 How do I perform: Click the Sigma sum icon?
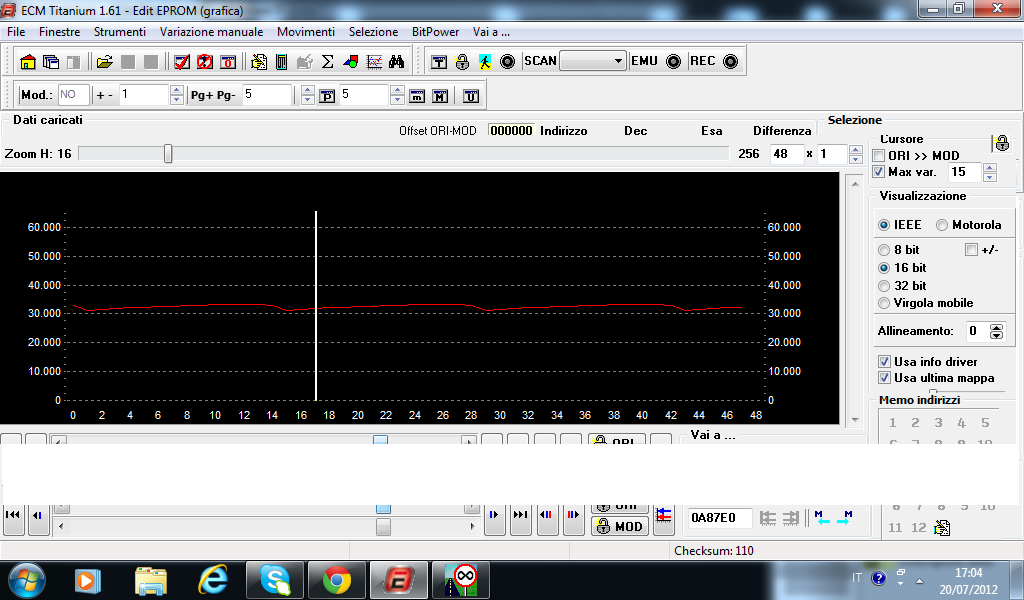(328, 62)
